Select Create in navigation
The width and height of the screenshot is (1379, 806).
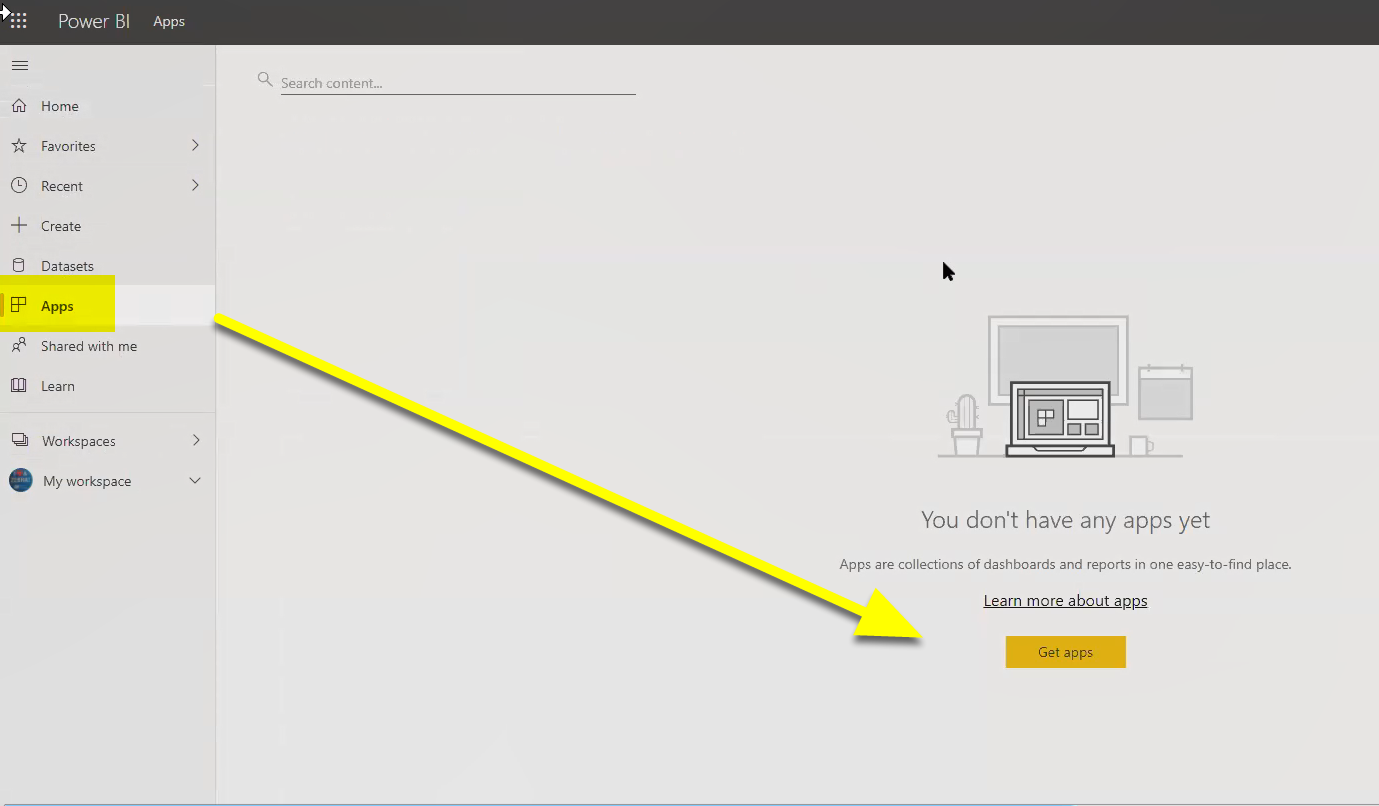(61, 226)
